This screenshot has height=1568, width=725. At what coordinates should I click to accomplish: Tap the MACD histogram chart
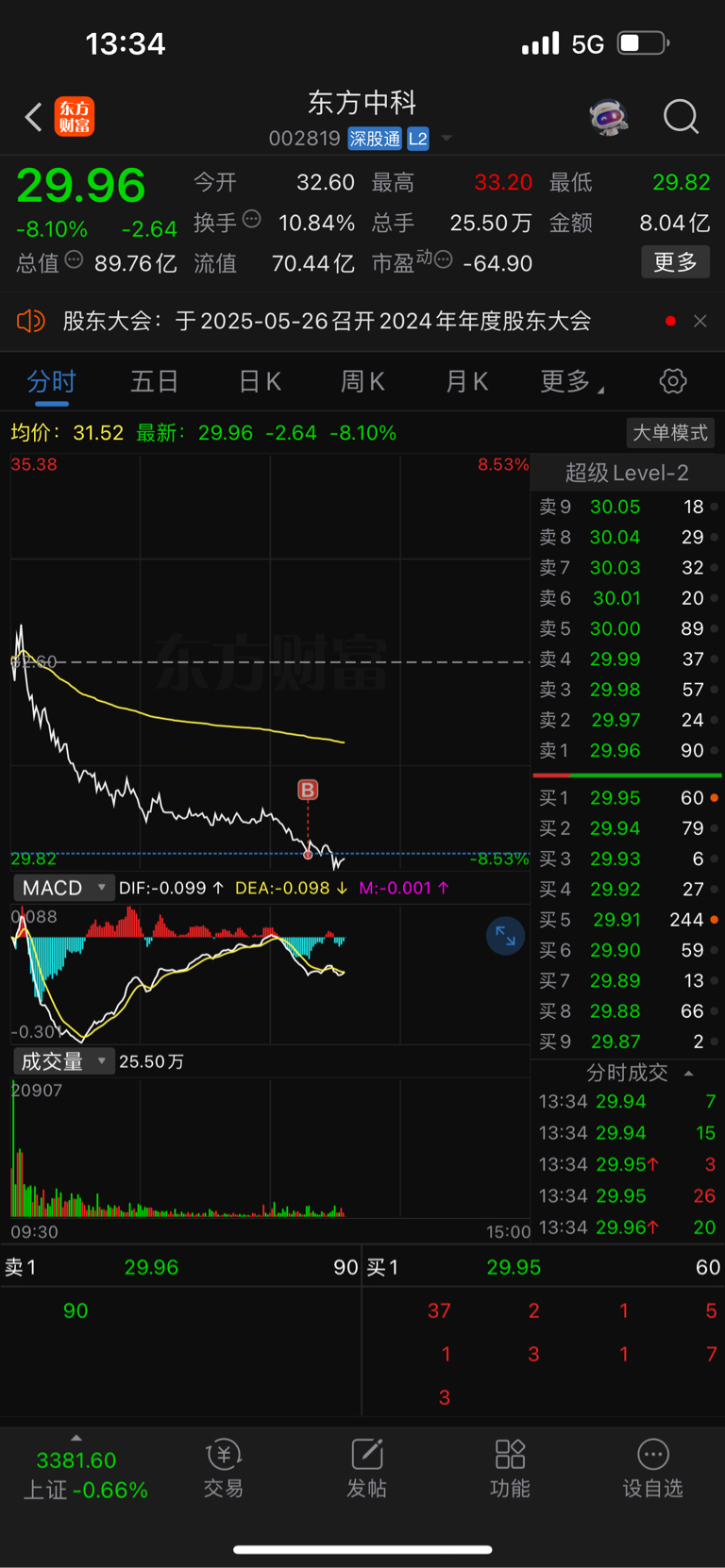click(270, 973)
